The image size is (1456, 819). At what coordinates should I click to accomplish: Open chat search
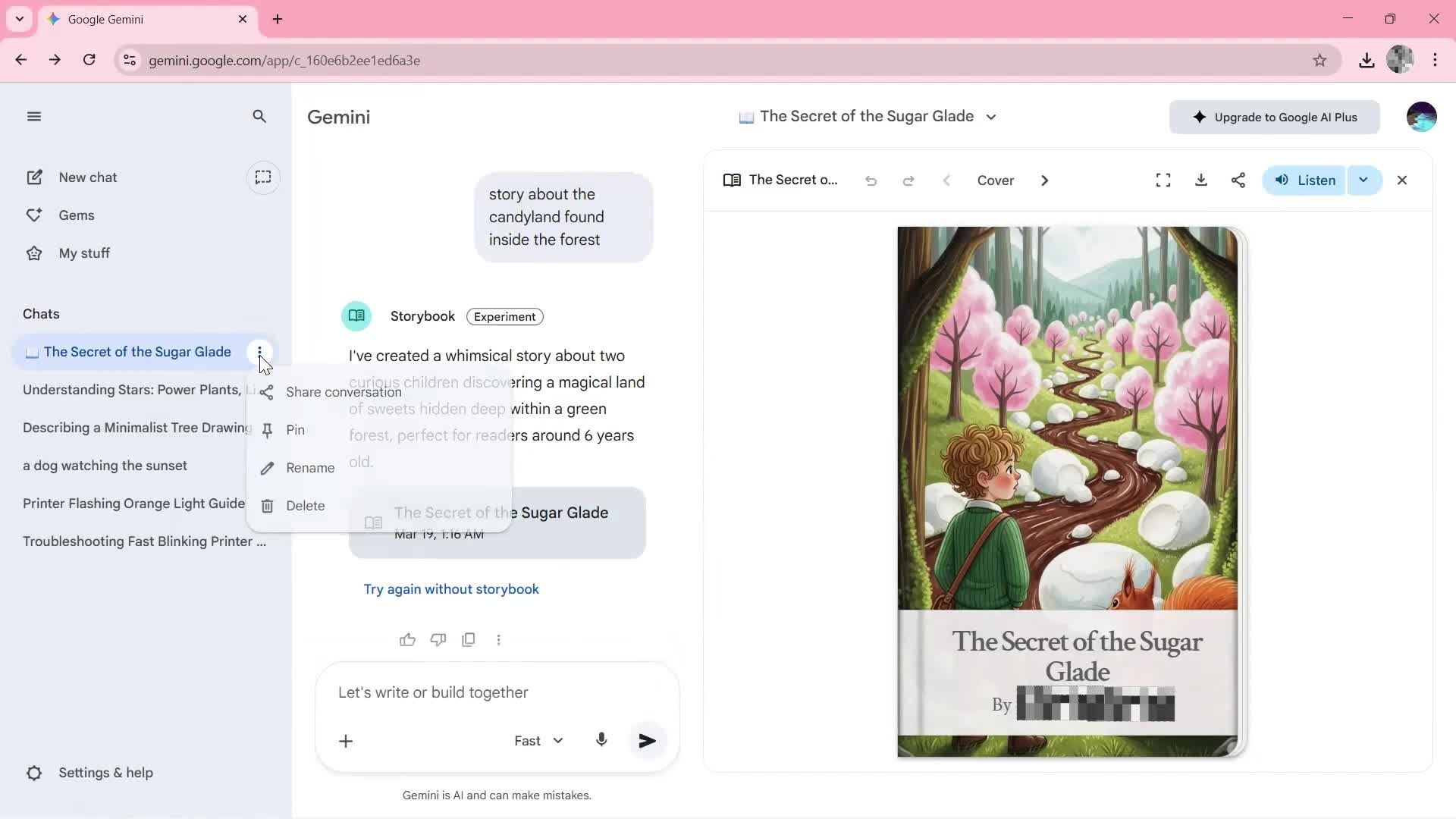259,116
